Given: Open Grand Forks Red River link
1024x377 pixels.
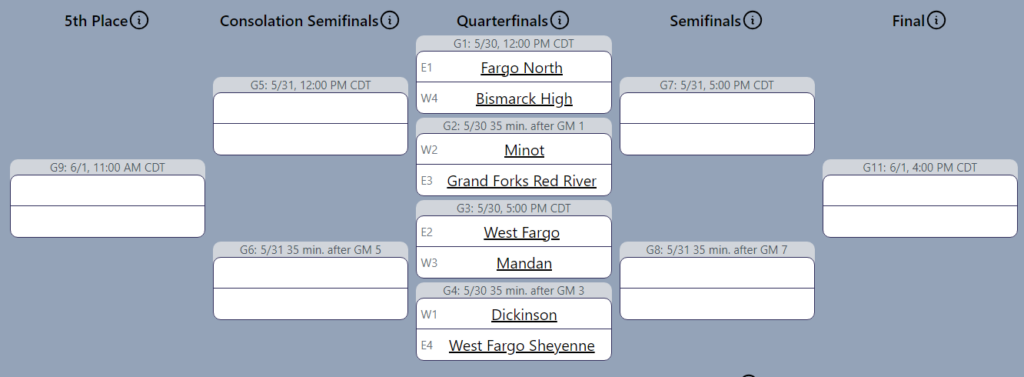Looking at the screenshot, I should click(521, 180).
